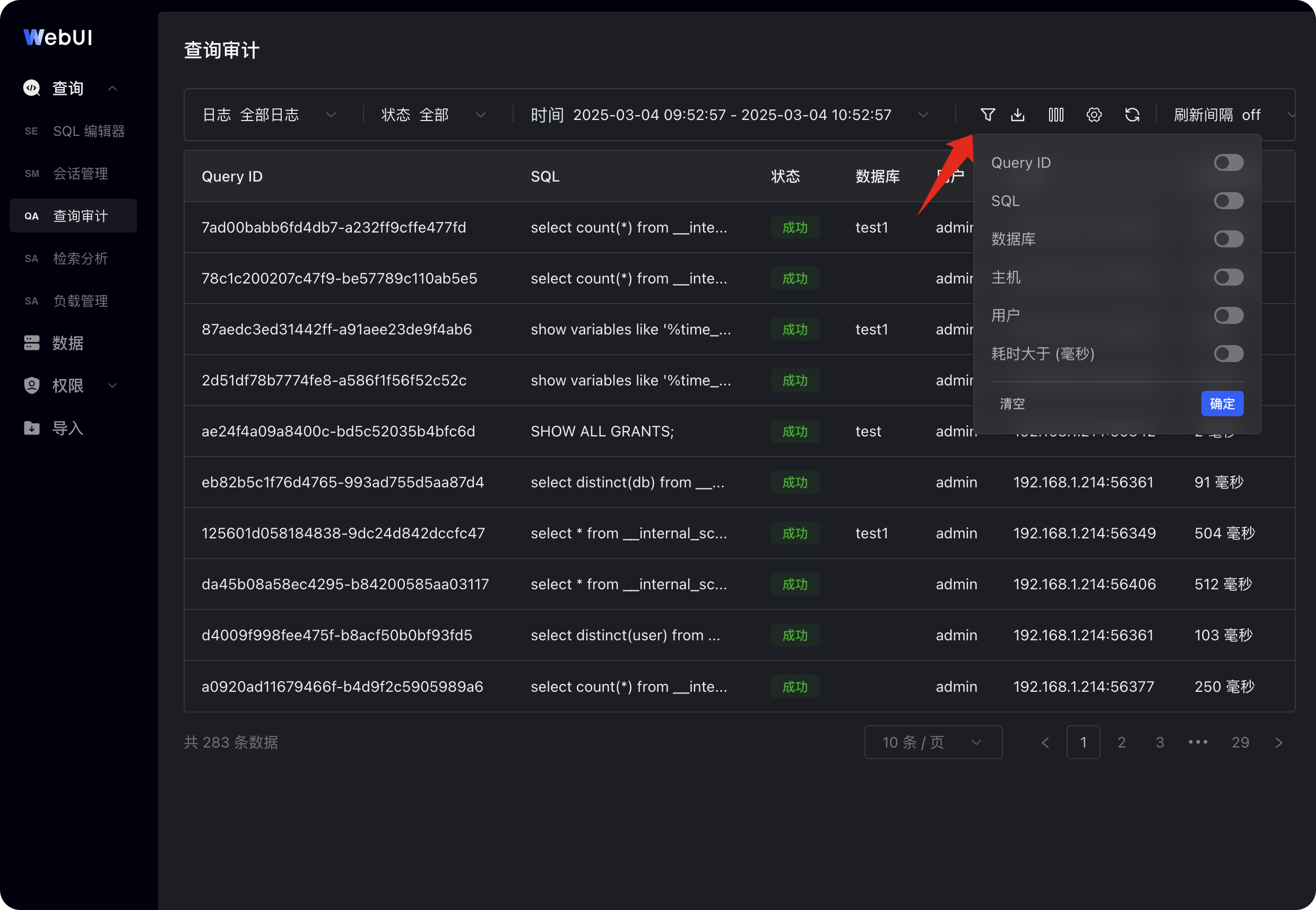Click the refresh icon in toolbar
Viewport: 1316px width, 910px height.
pyautogui.click(x=1132, y=115)
